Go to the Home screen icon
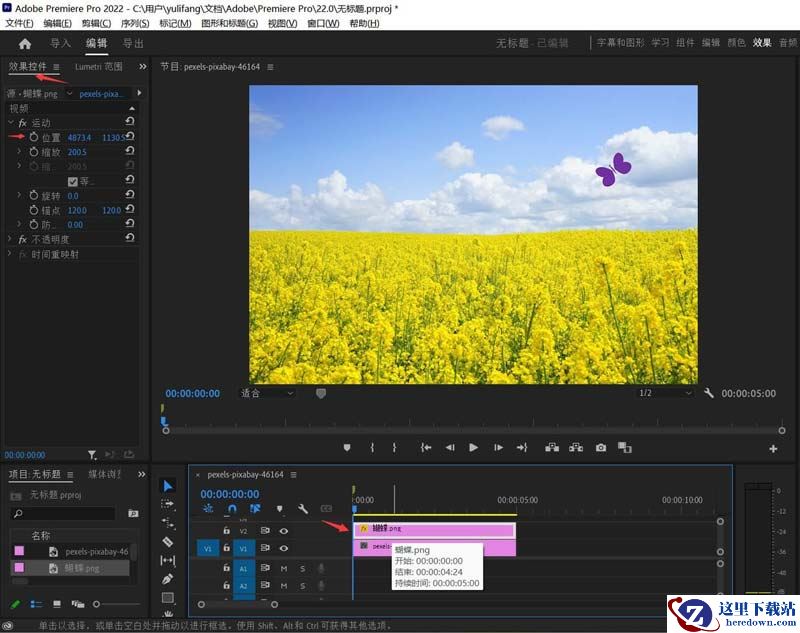Viewport: 800px width, 633px height. tap(24, 44)
